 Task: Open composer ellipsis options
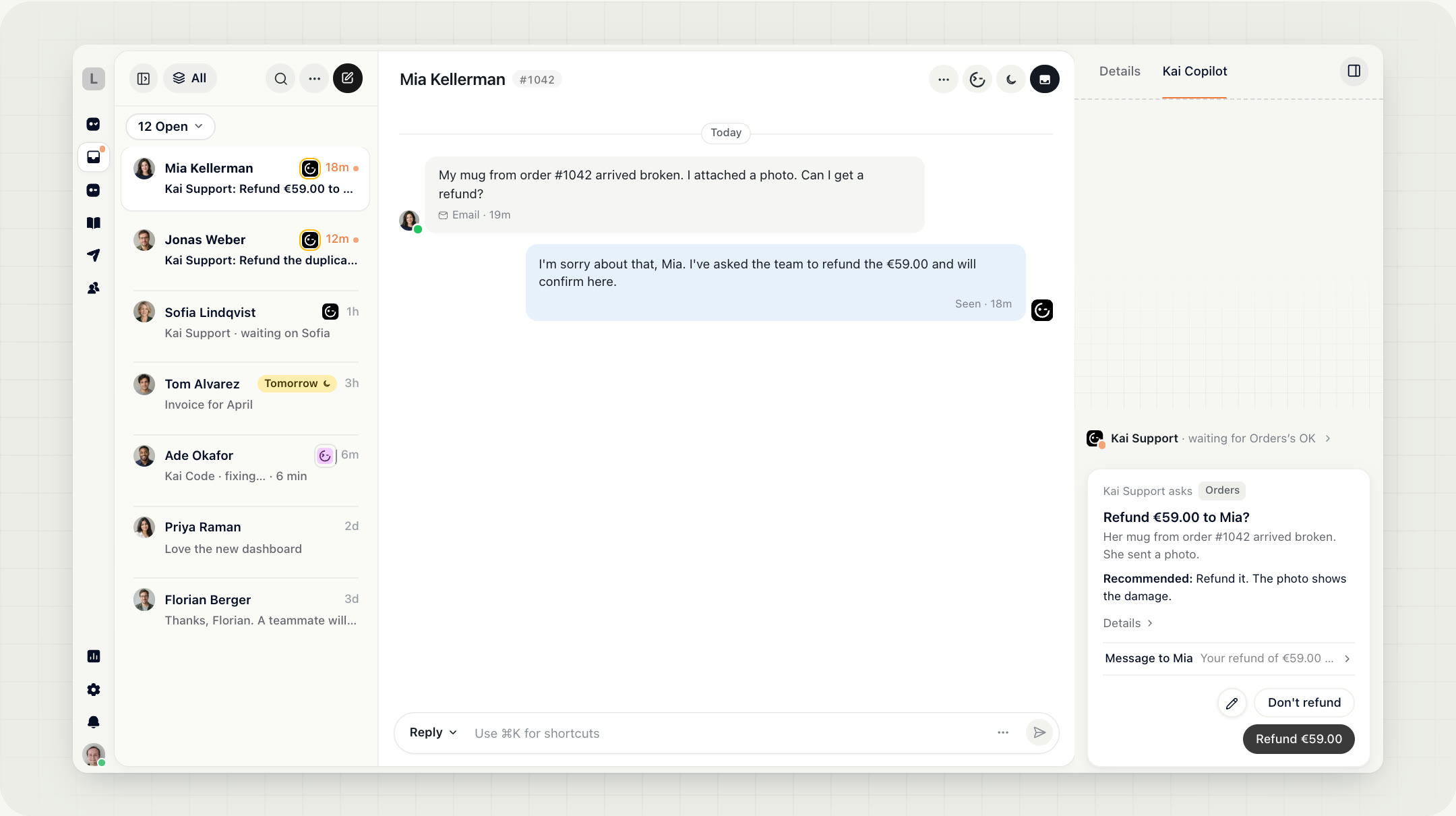coord(1003,732)
